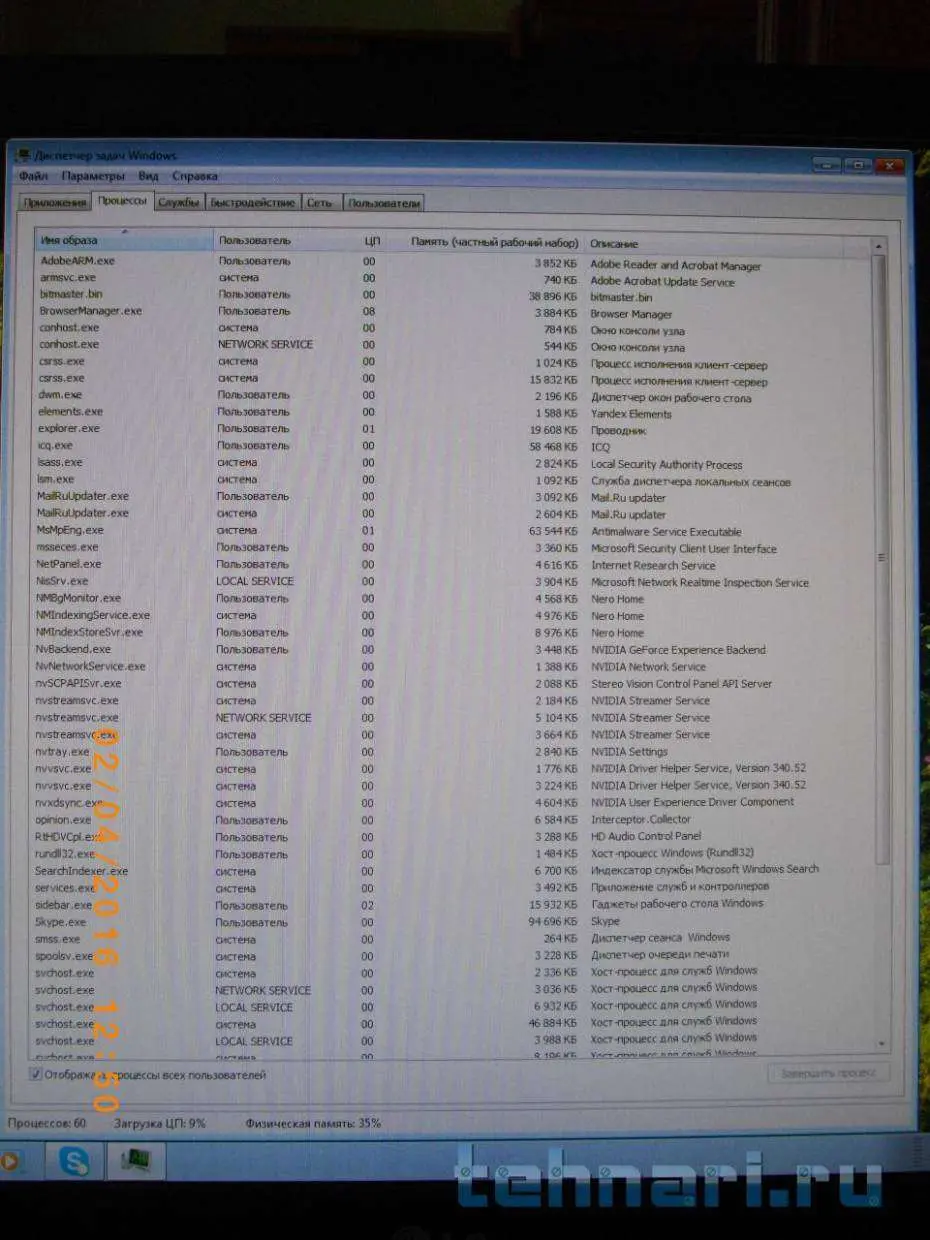Select the Процессы tab
This screenshot has height=1240, width=930.
point(121,201)
